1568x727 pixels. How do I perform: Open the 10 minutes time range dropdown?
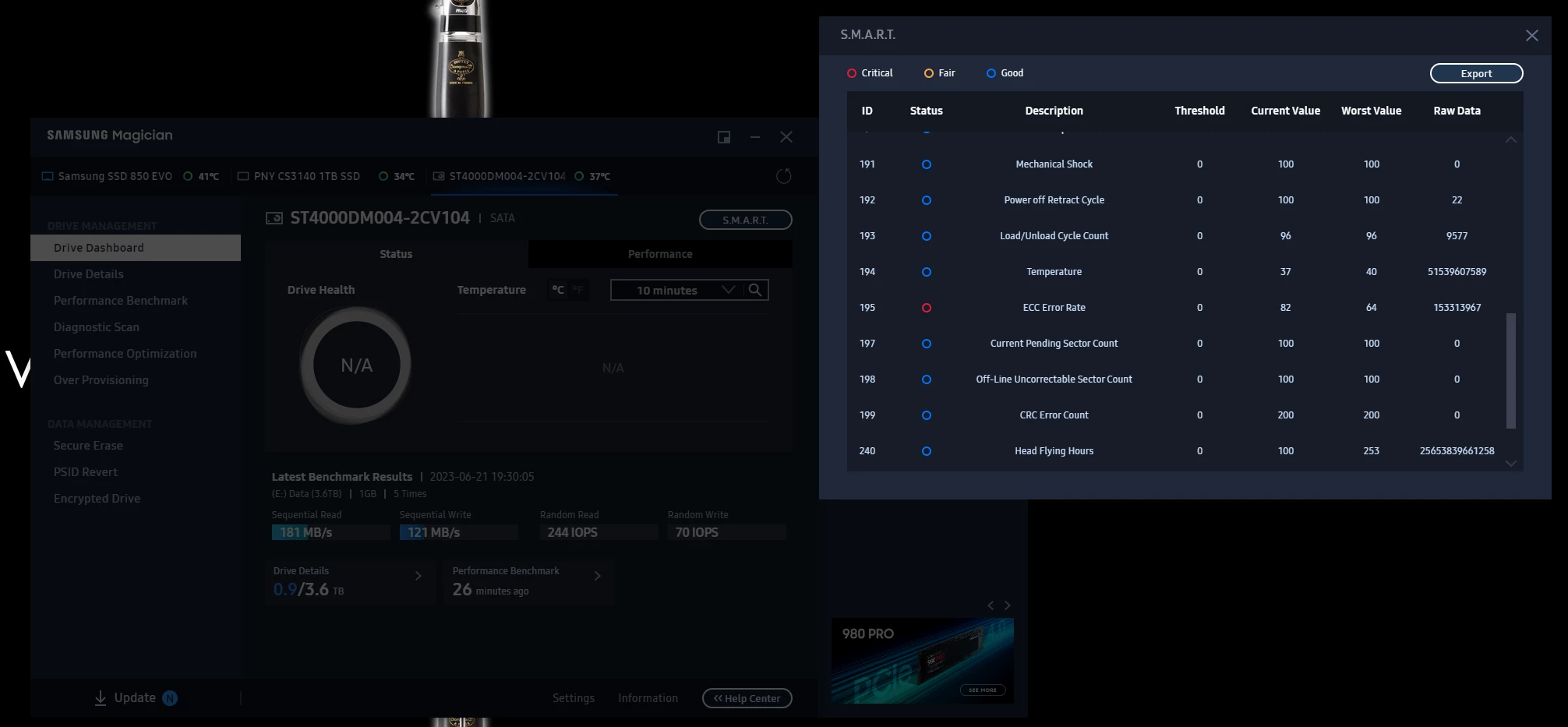point(676,290)
